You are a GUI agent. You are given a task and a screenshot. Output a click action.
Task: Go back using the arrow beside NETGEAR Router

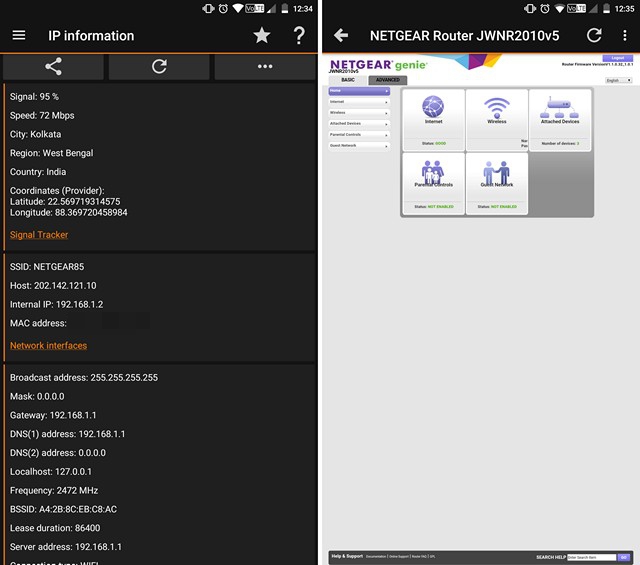[x=341, y=36]
